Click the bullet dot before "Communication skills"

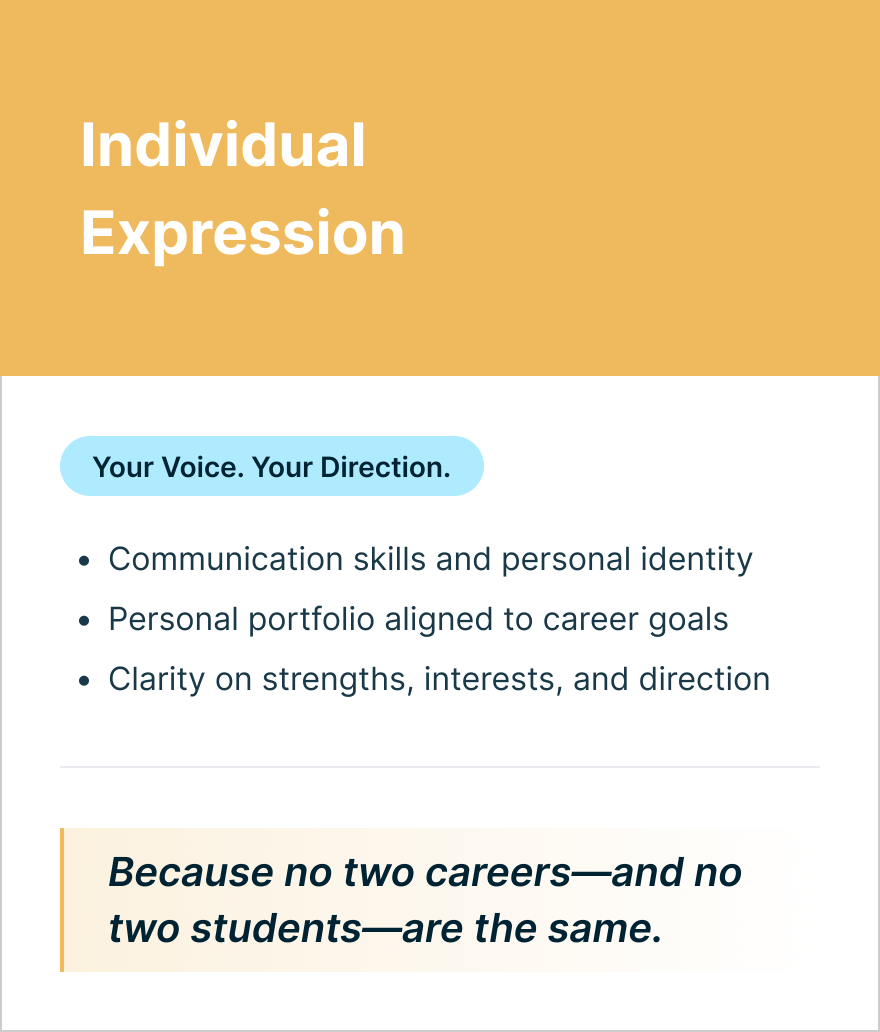click(x=85, y=561)
